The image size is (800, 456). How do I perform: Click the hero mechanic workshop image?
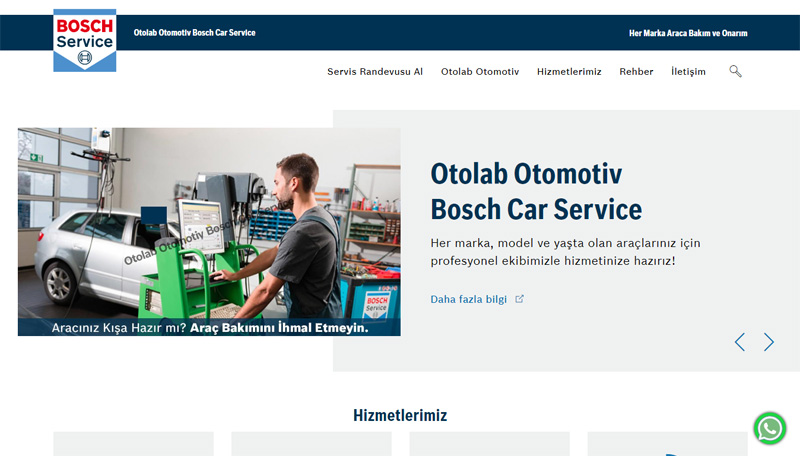(x=209, y=230)
